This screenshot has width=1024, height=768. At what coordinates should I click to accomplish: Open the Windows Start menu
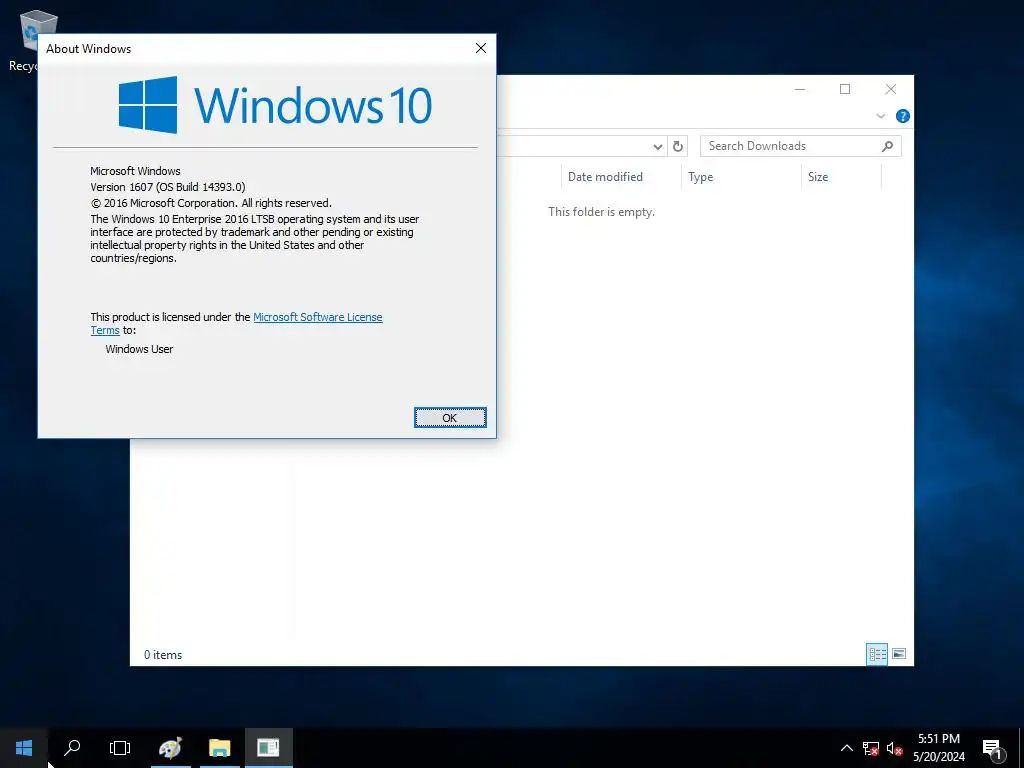point(24,748)
